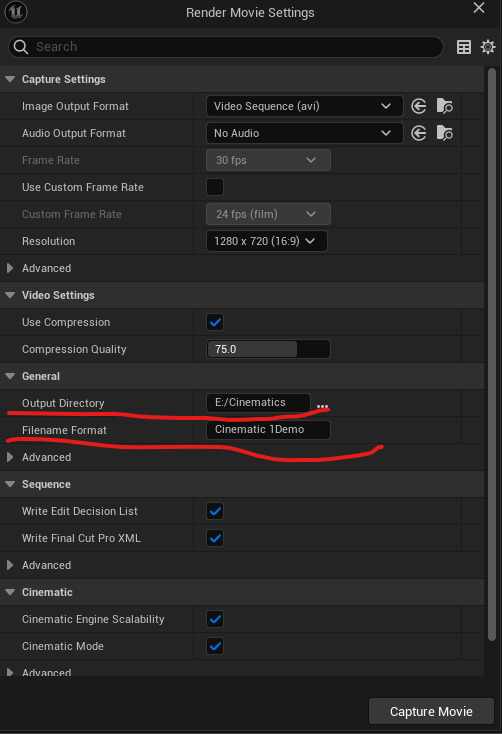
Task: Click the settings panel vertical scrollbar
Action: [x=492, y=354]
